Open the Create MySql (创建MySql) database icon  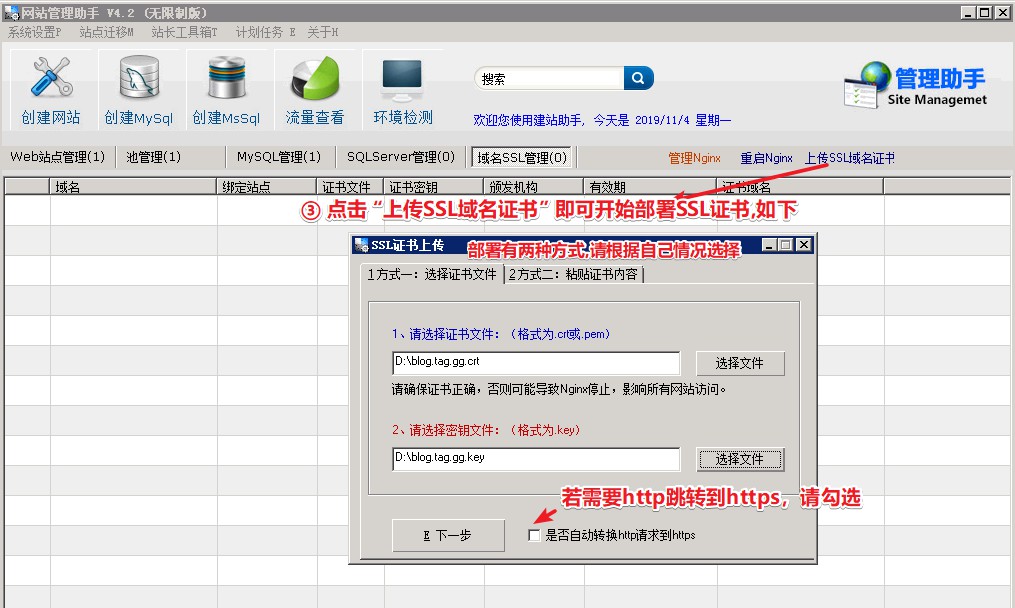(x=139, y=78)
